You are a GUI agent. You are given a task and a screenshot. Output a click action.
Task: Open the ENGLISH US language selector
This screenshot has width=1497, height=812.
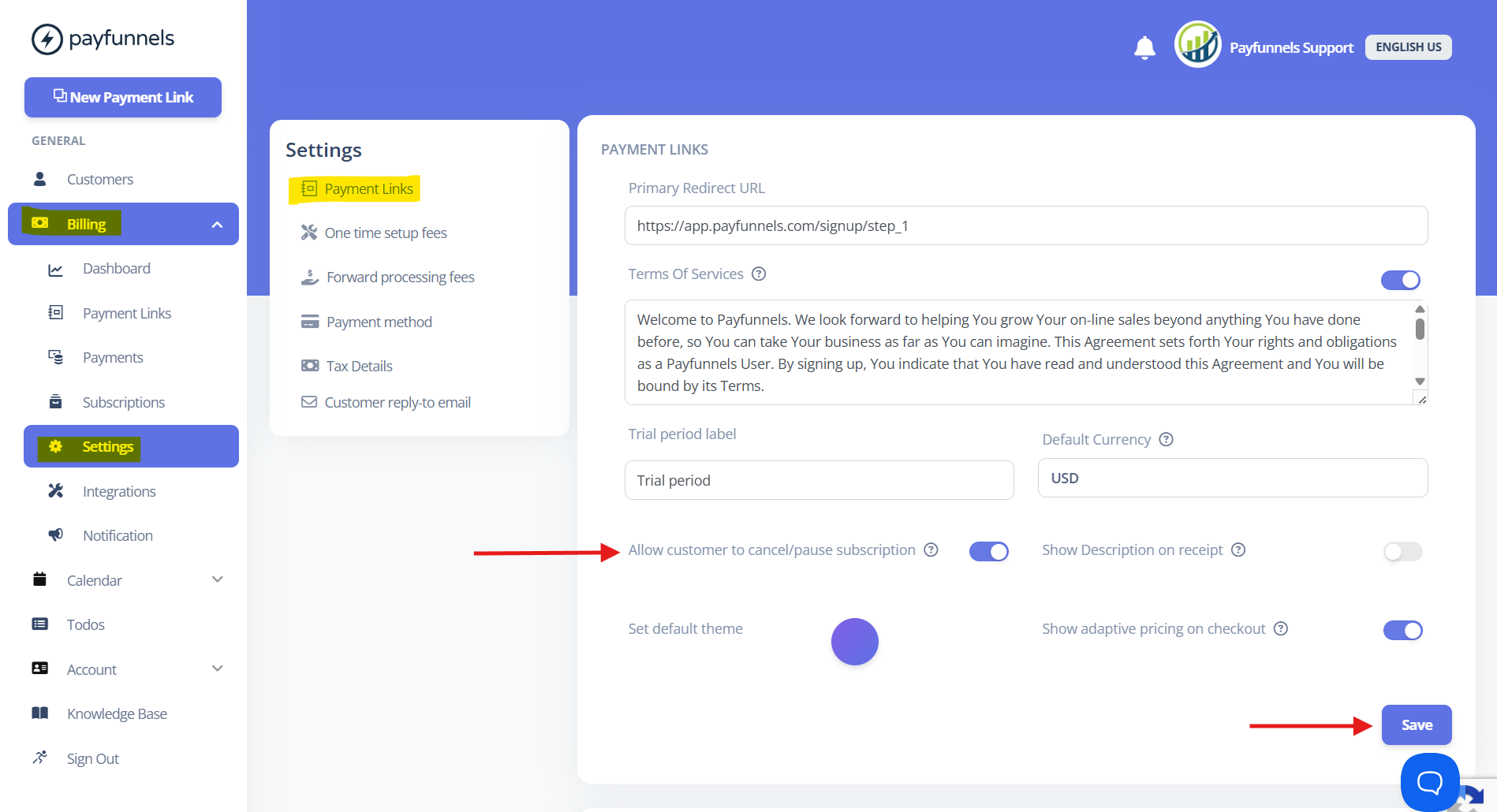pyautogui.click(x=1409, y=47)
